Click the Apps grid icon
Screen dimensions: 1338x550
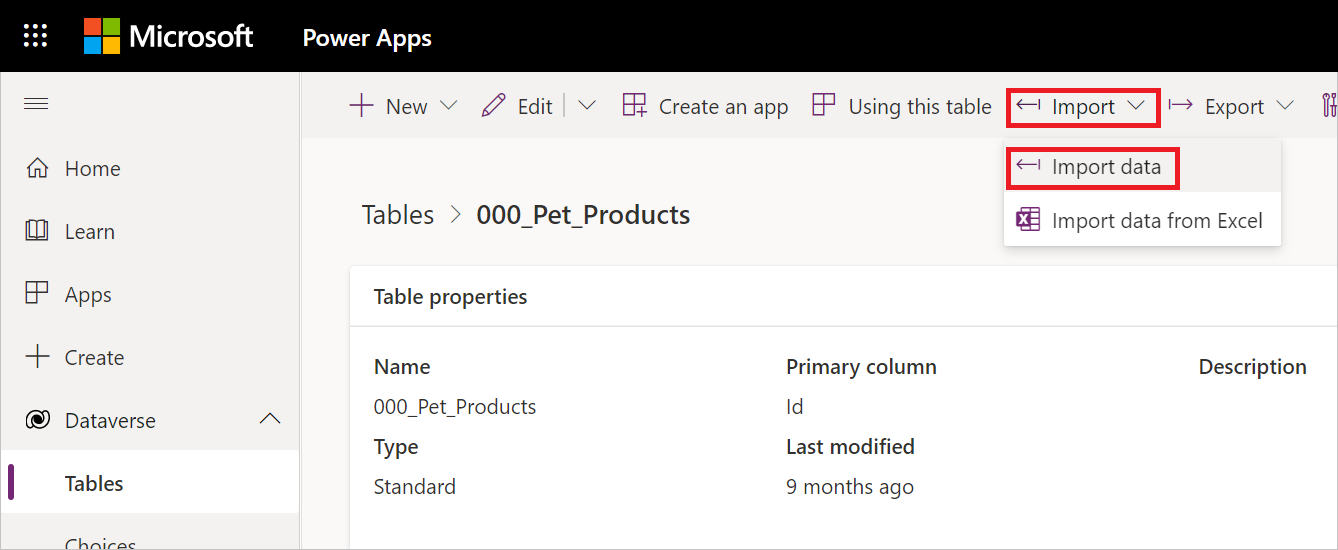37,294
